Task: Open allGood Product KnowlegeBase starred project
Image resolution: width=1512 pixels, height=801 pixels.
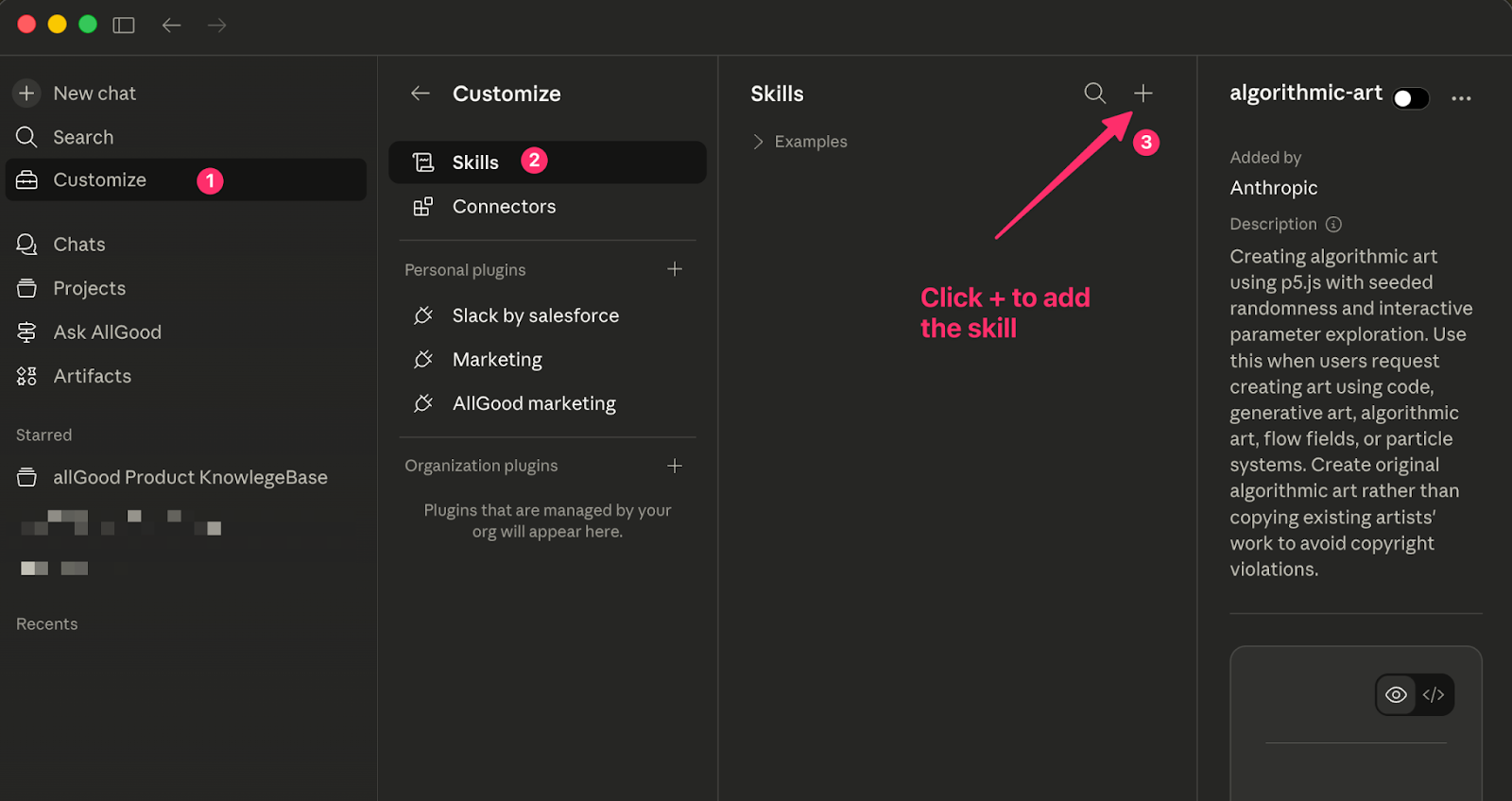Action: click(190, 478)
